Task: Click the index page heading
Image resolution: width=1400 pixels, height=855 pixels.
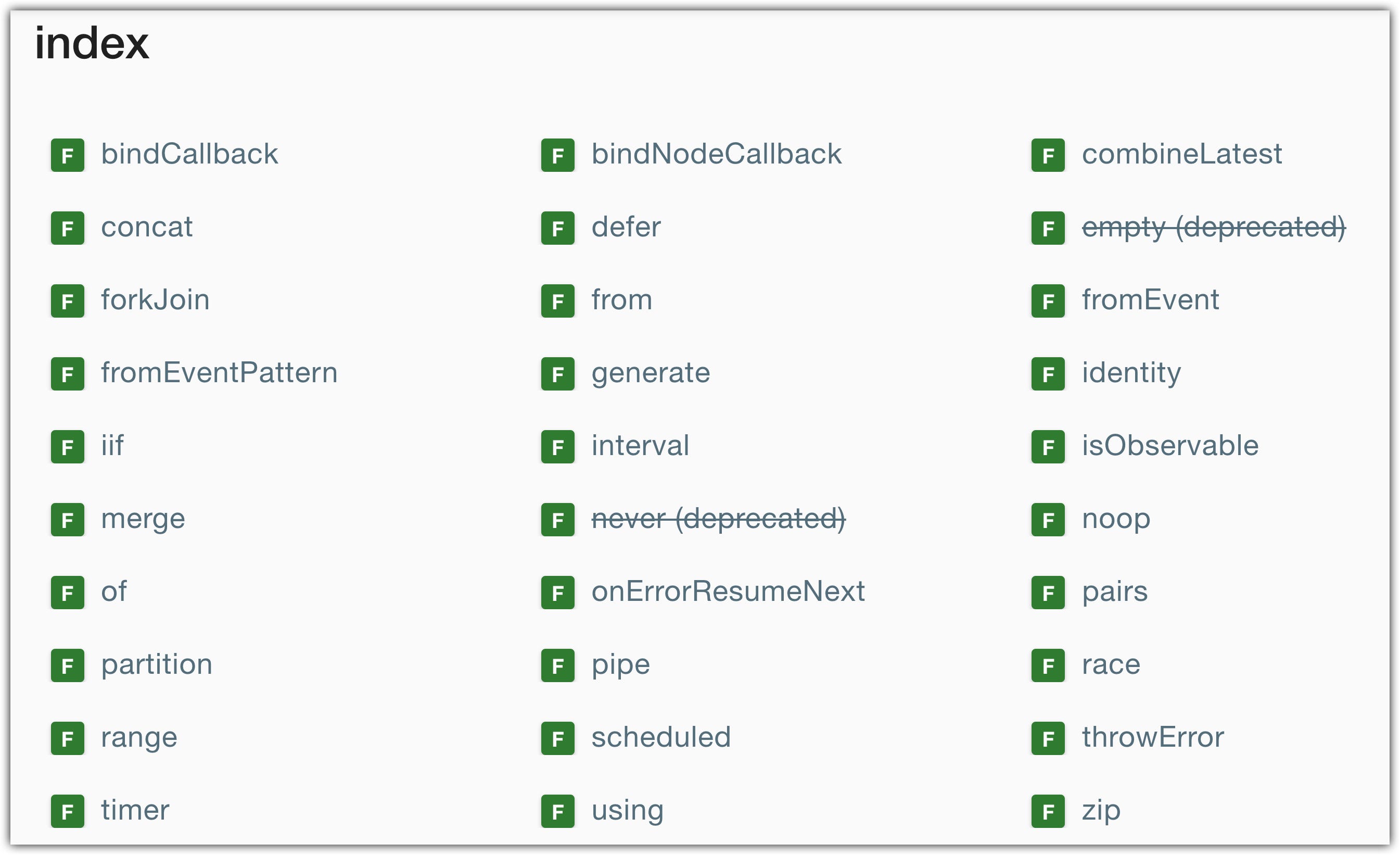Action: point(92,43)
